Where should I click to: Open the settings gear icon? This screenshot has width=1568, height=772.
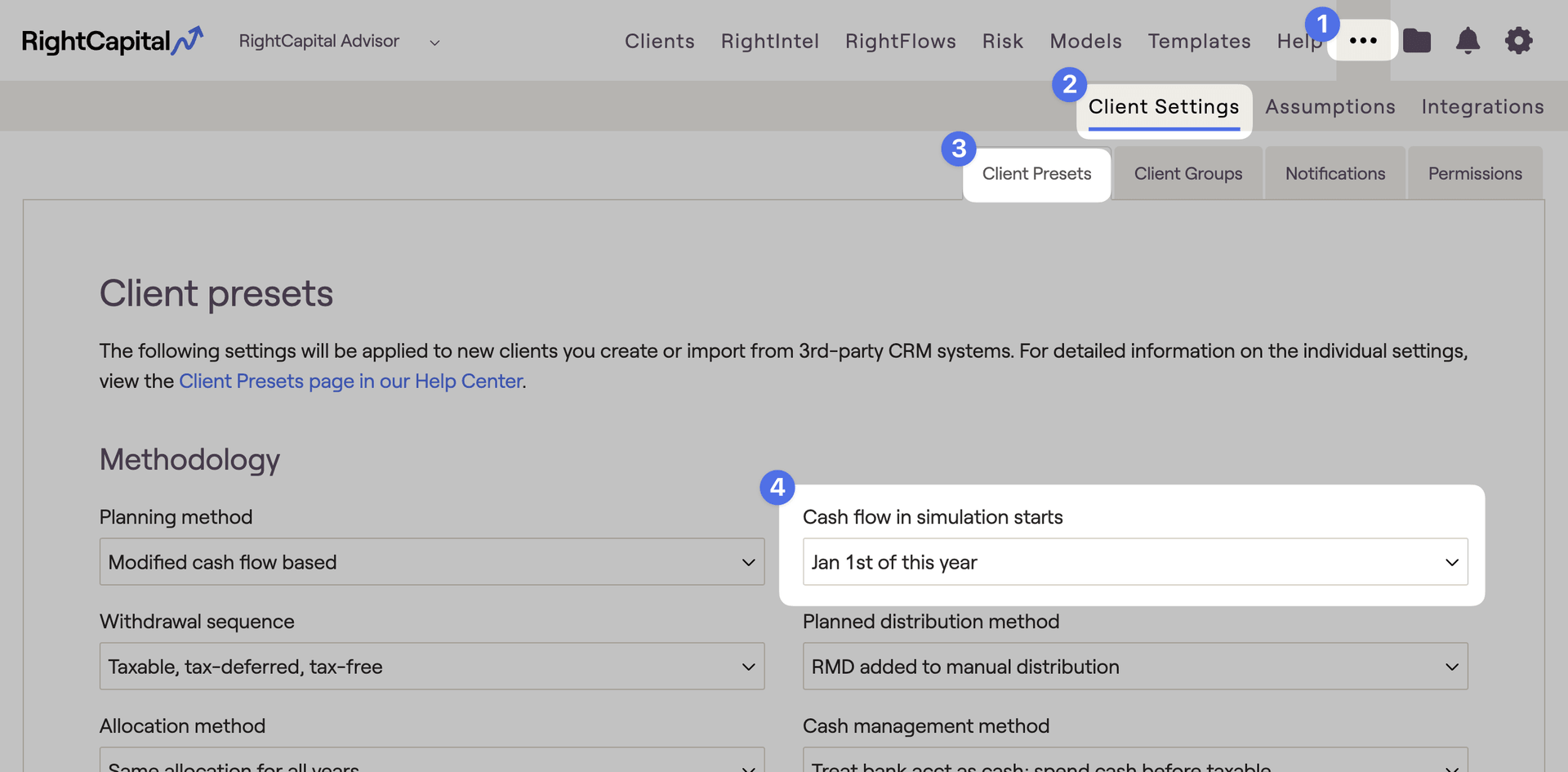point(1519,41)
